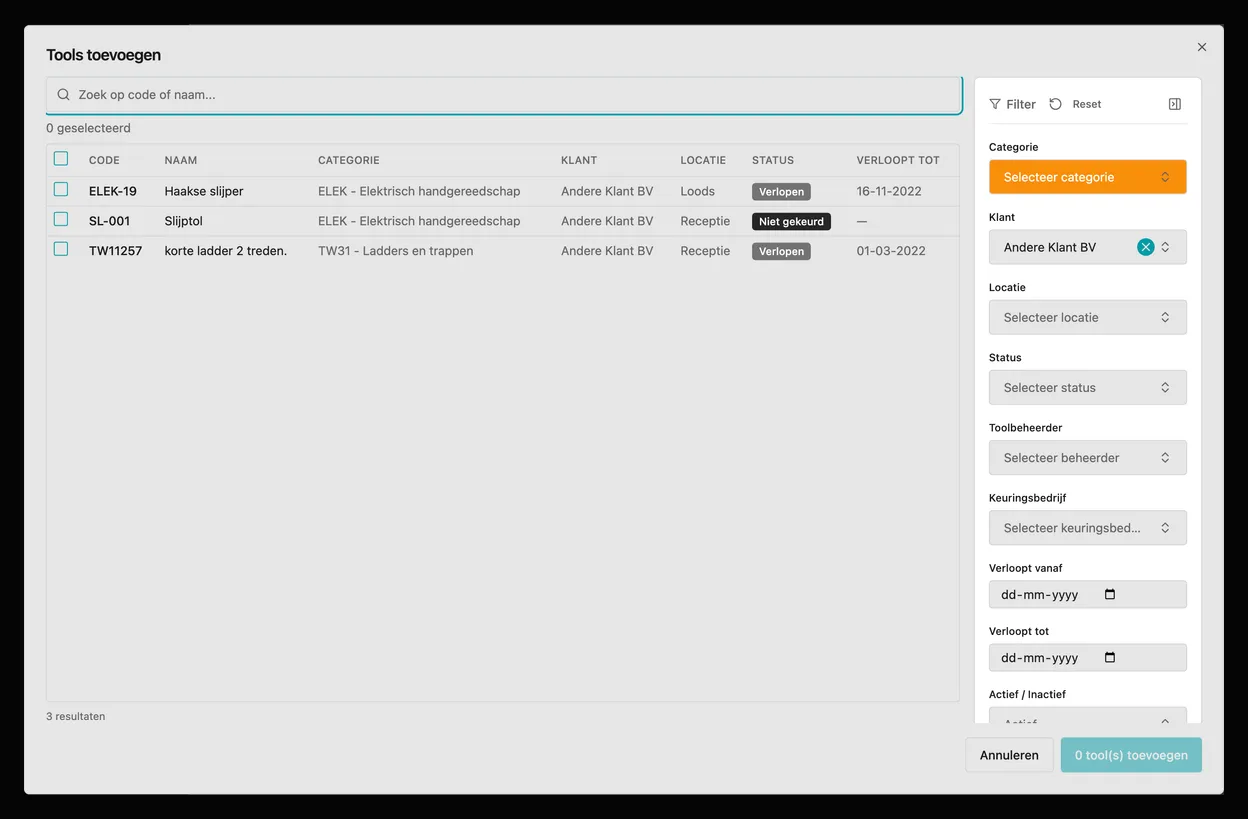Click Receptie in the SL-001 row
This screenshot has height=819, width=1248.
706,221
